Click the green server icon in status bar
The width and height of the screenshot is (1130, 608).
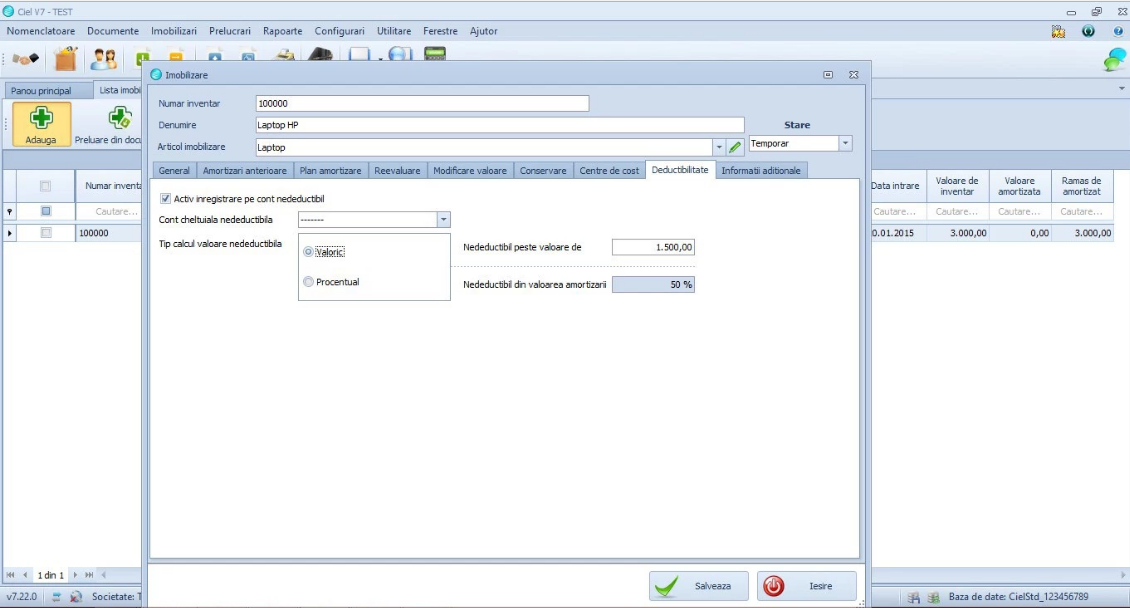point(933,597)
